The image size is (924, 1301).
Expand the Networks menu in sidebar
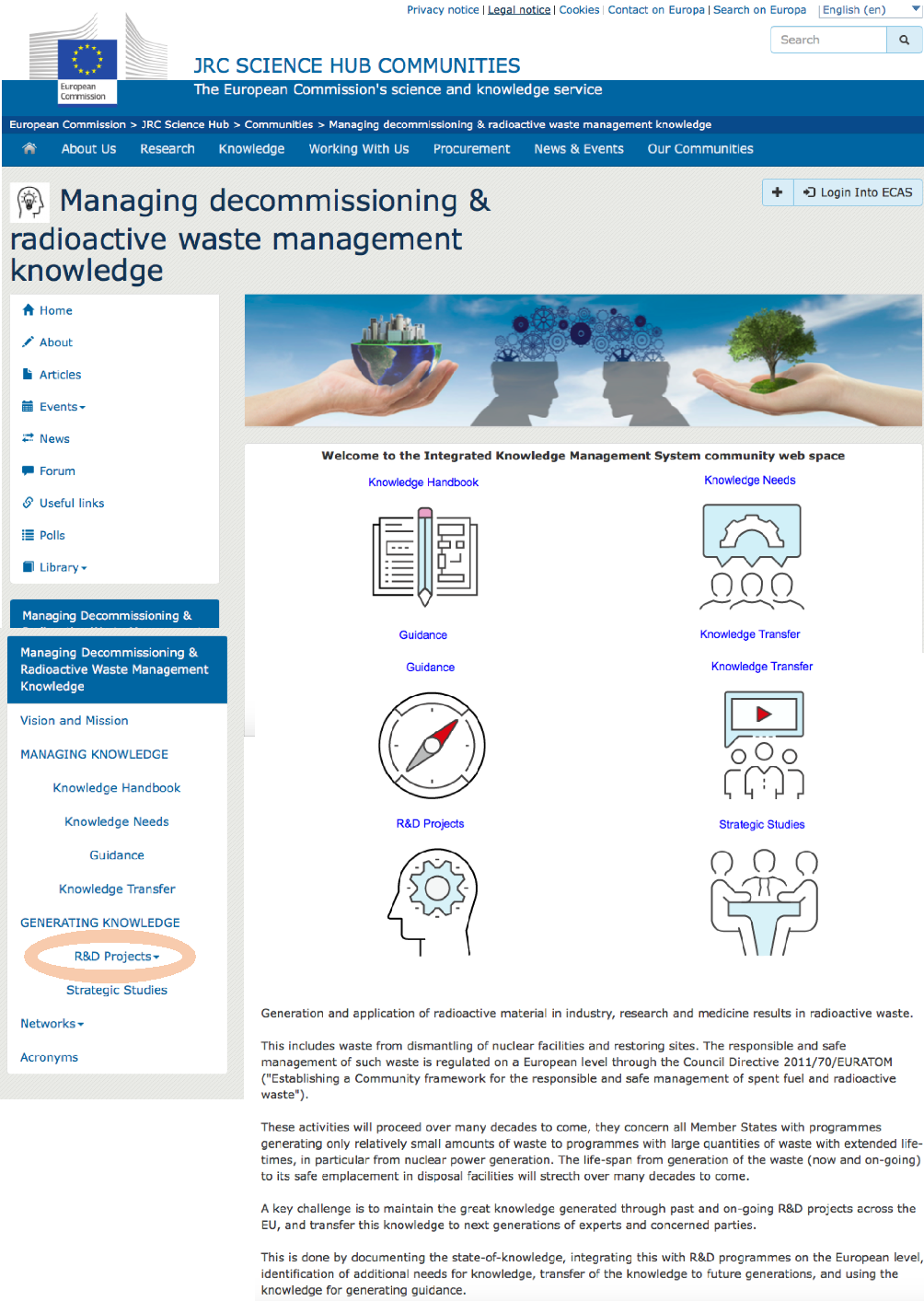(52, 1024)
